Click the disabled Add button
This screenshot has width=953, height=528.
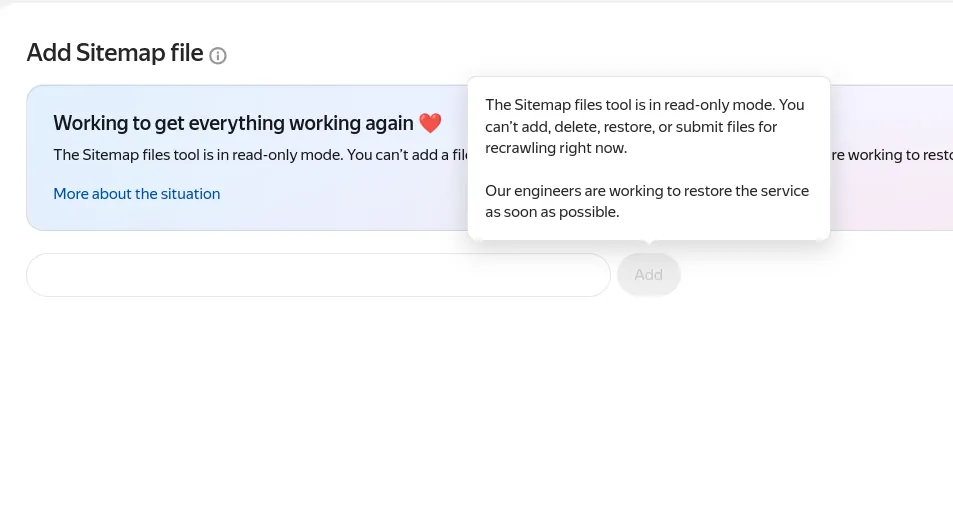click(649, 275)
